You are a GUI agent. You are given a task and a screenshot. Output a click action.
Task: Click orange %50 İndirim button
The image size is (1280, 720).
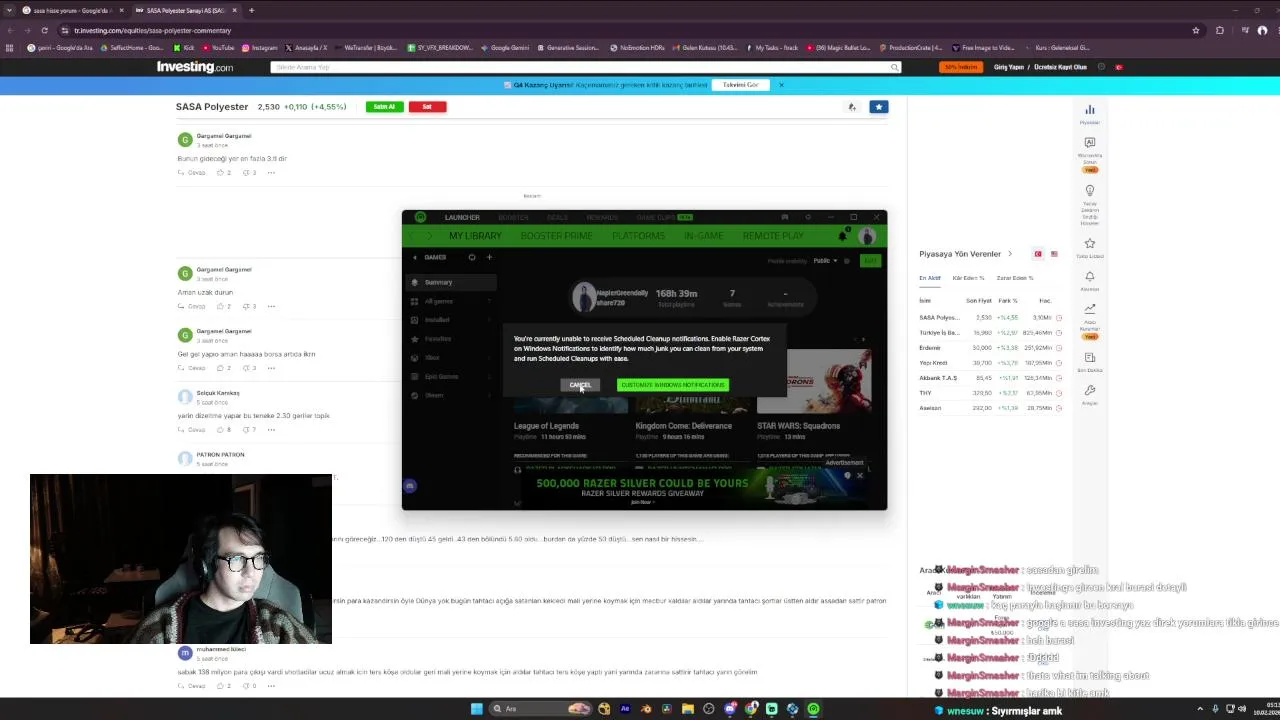(960, 67)
